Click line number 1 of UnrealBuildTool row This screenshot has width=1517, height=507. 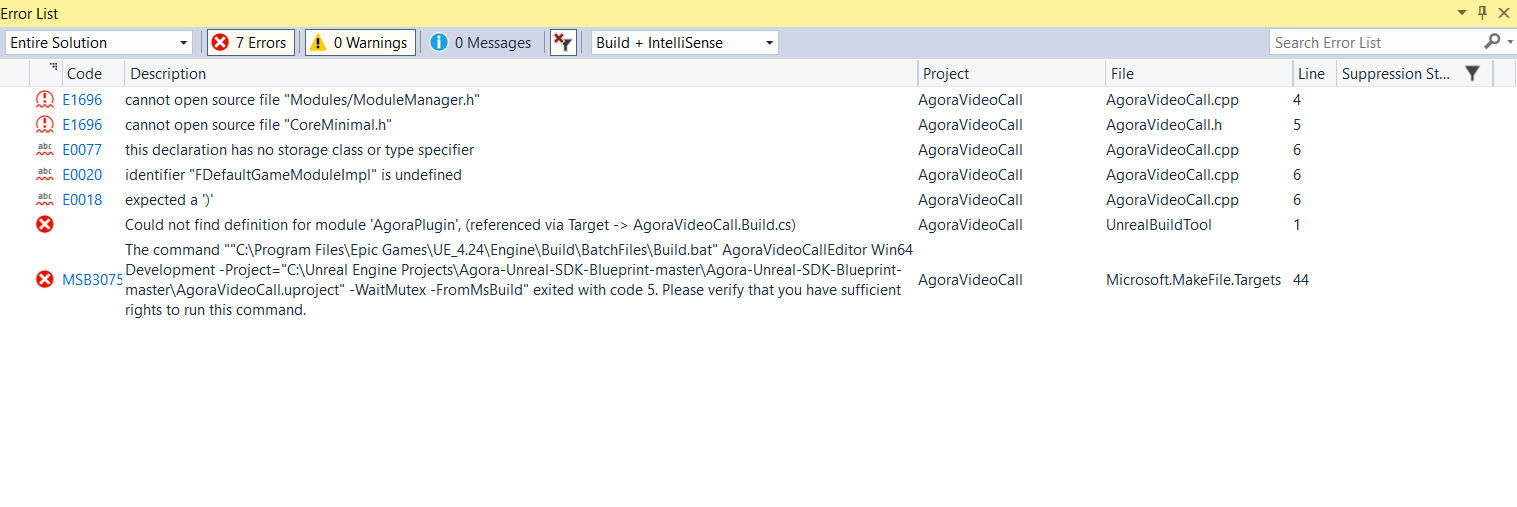click(1297, 225)
